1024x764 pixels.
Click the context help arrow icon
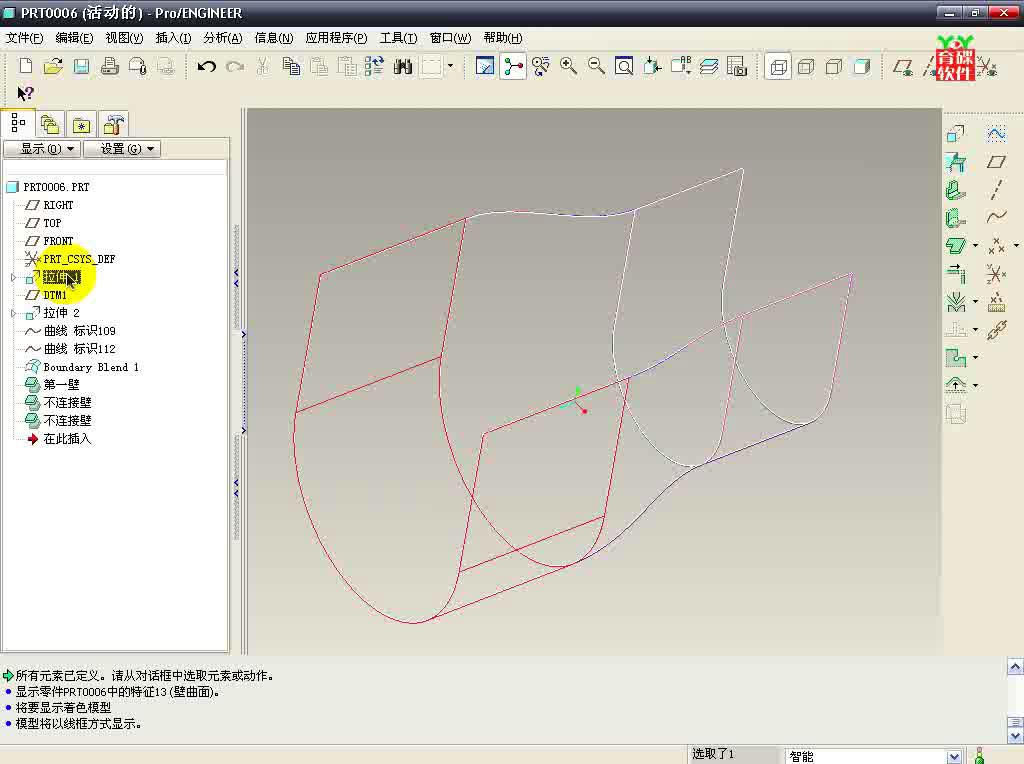click(x=25, y=93)
